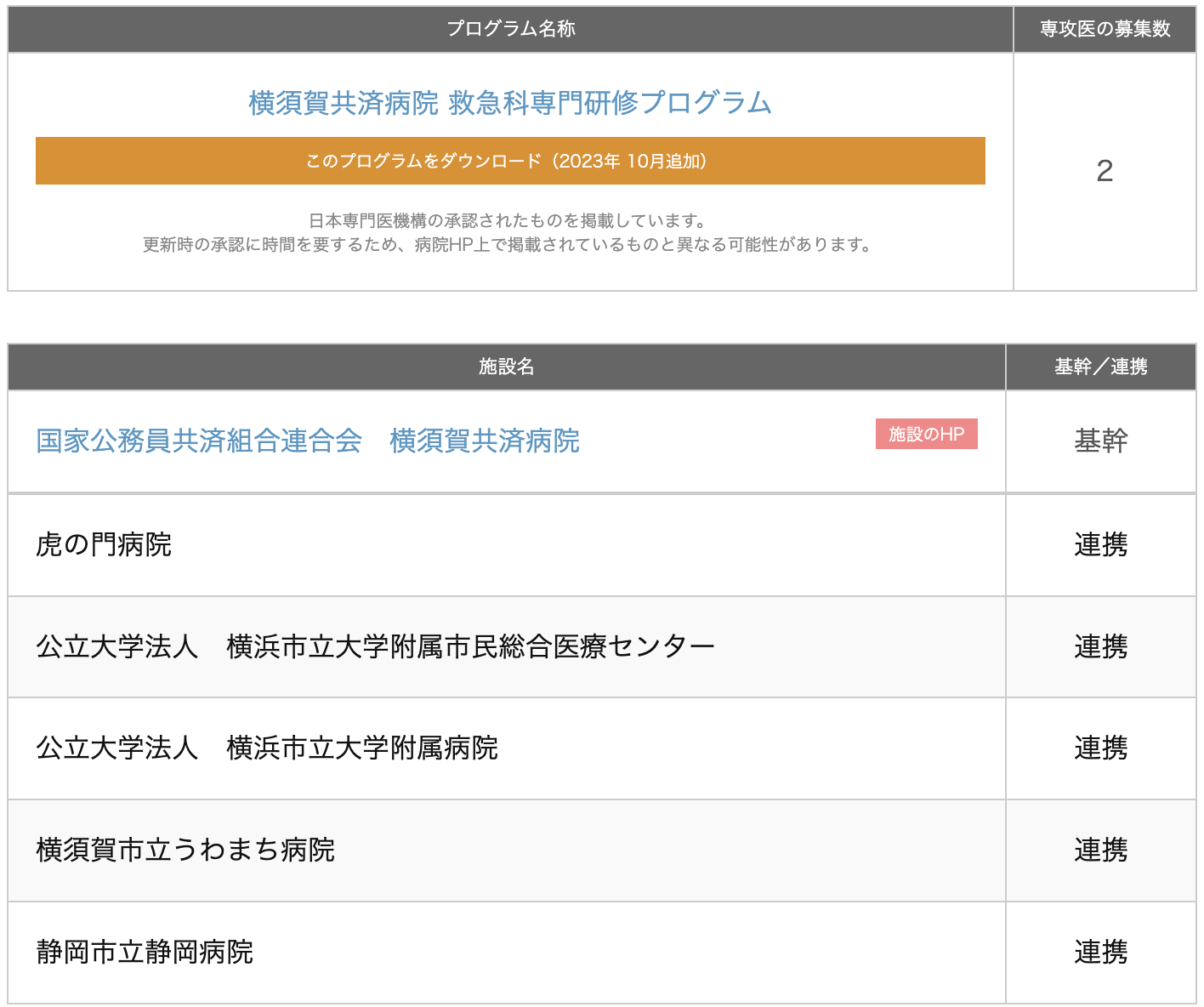Viewport: 1204px width, 1007px height.
Task: Click the プログラム名称 column header
Action: [x=511, y=29]
